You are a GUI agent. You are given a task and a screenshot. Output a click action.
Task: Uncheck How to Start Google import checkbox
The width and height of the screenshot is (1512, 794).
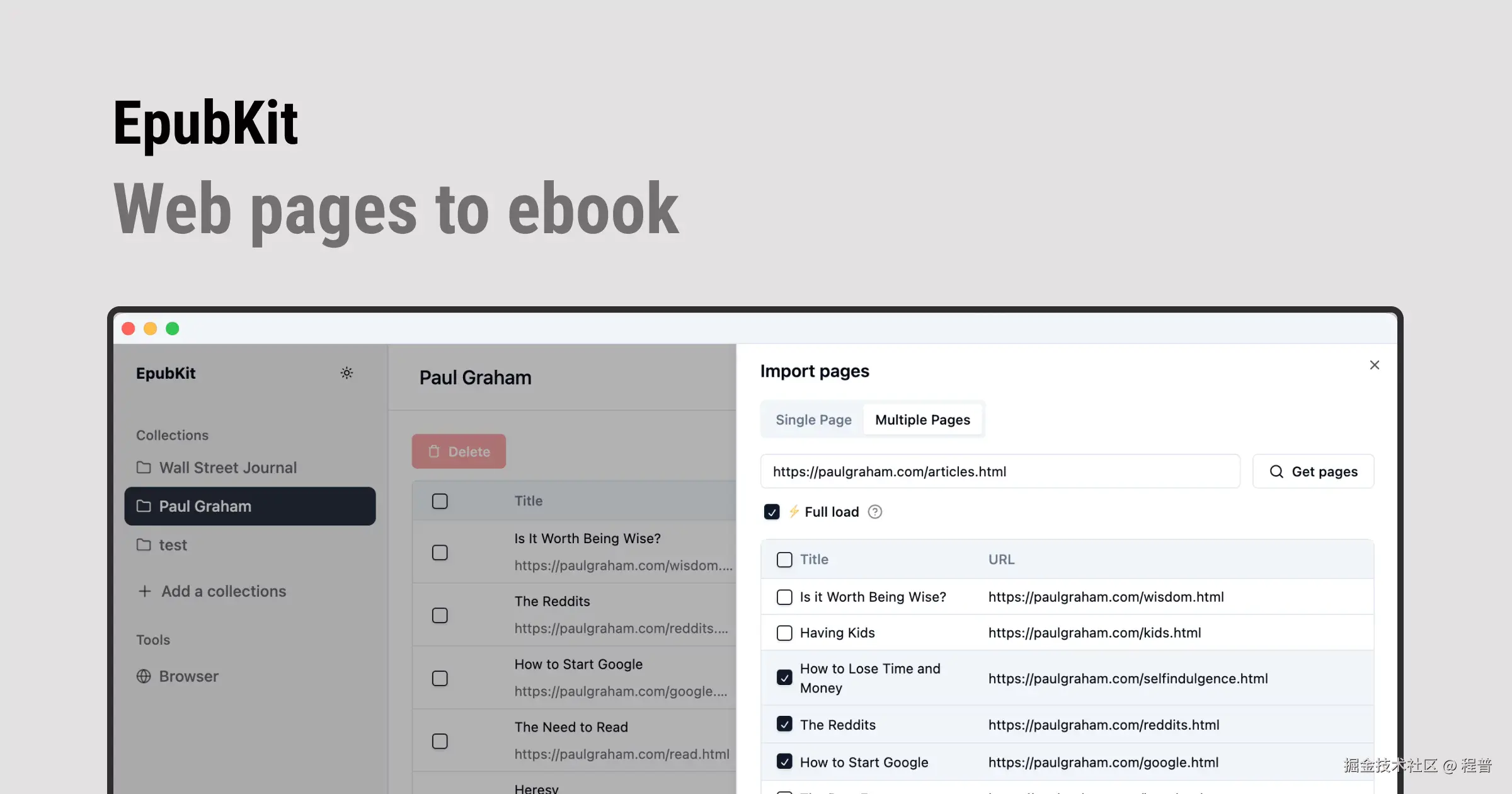tap(784, 762)
